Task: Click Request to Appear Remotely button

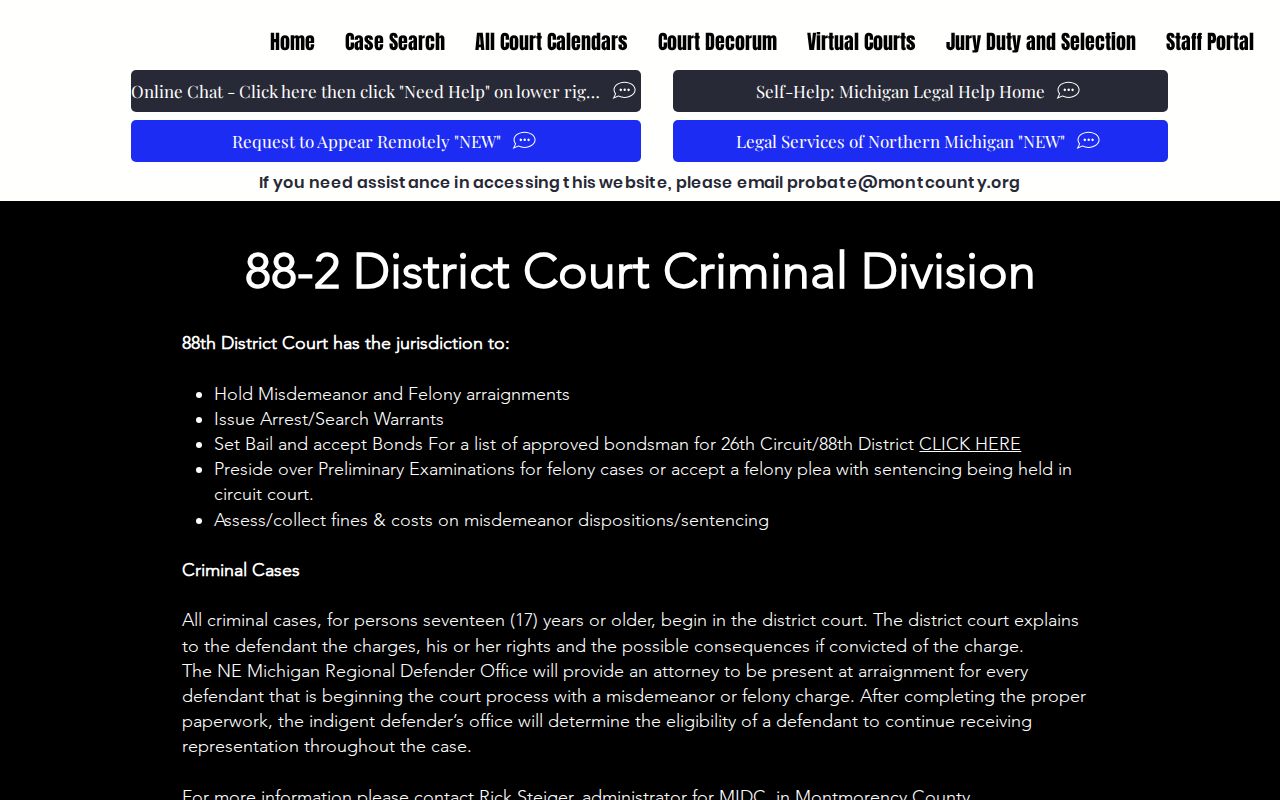Action: click(x=386, y=141)
